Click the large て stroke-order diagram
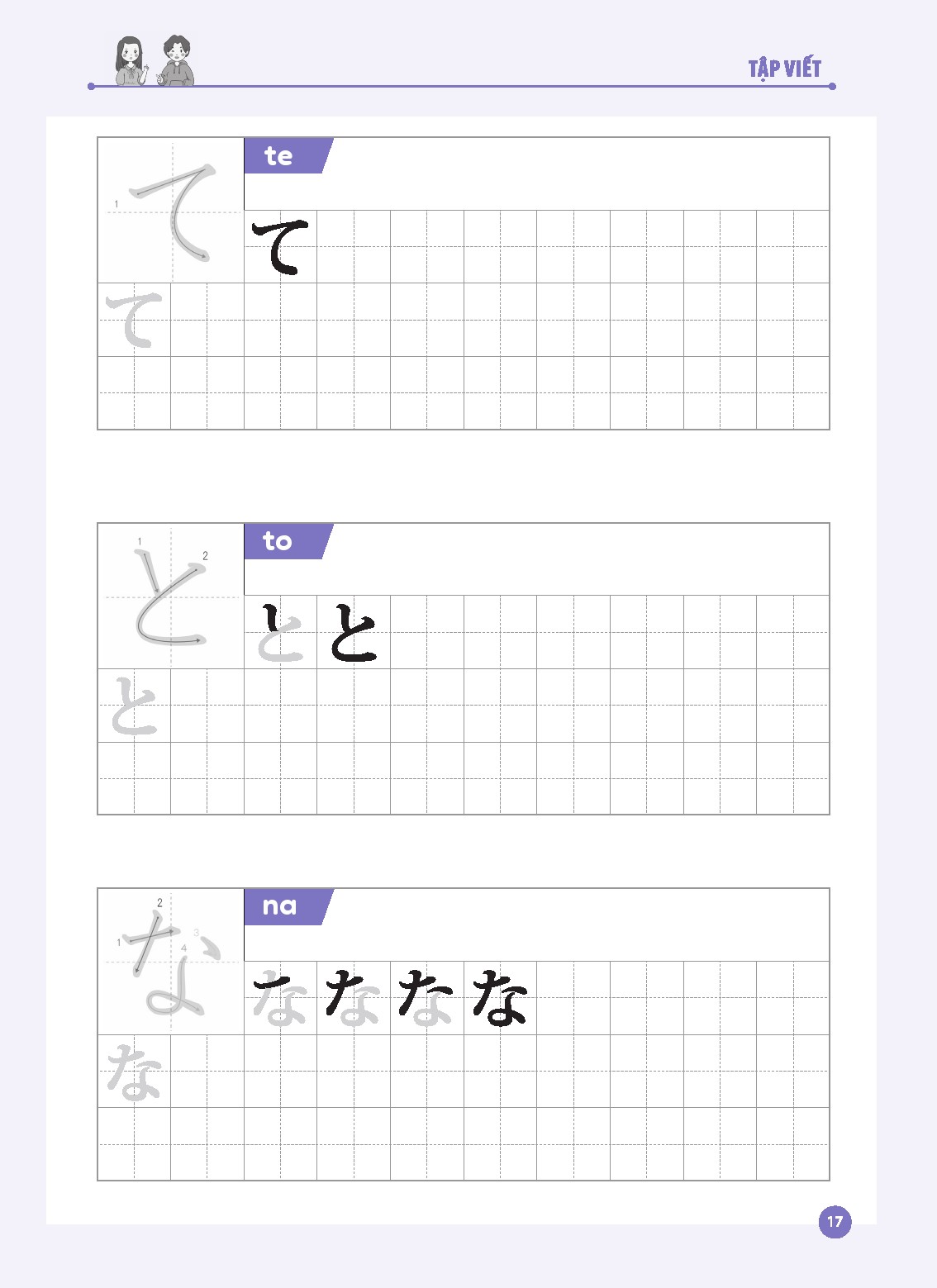 tap(171, 211)
